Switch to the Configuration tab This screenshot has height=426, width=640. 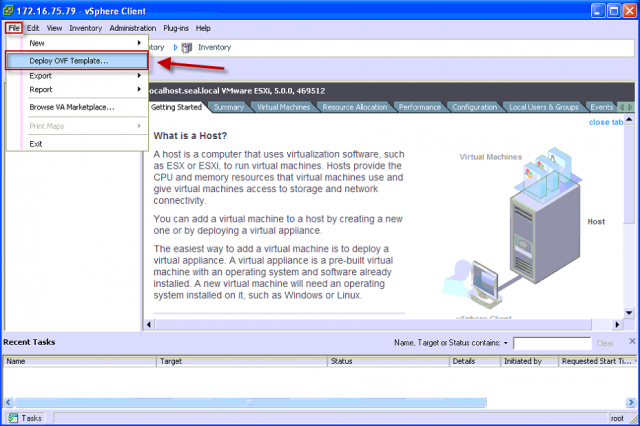[474, 107]
